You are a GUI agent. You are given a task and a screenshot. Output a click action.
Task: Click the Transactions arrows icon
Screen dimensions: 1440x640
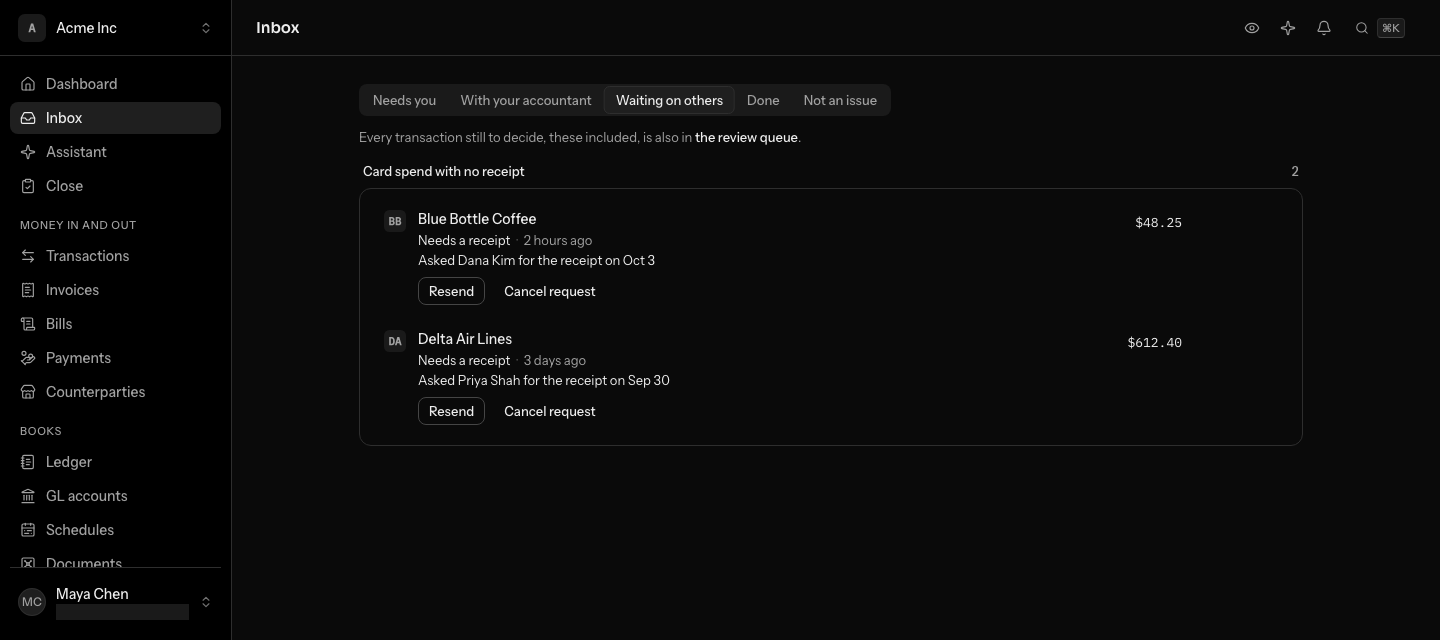28,256
